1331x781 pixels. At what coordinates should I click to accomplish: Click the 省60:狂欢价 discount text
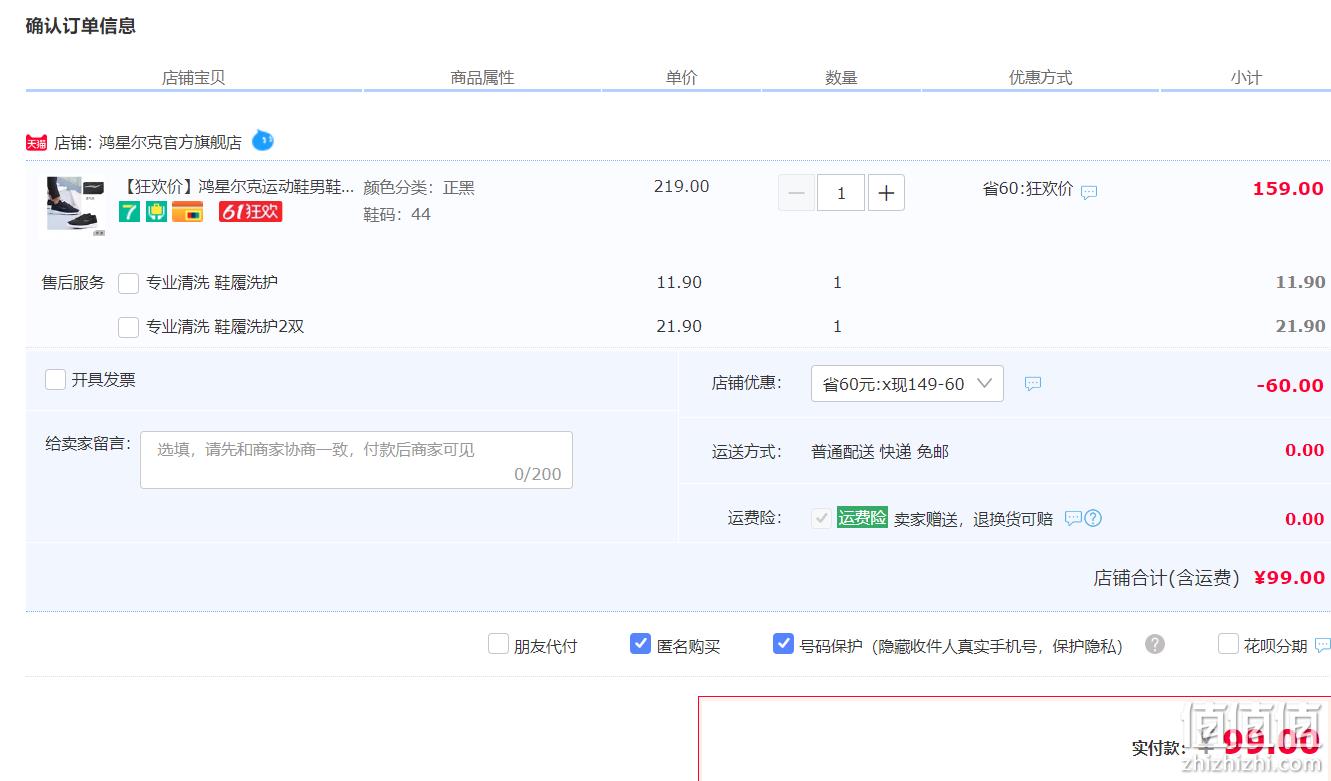[1028, 188]
